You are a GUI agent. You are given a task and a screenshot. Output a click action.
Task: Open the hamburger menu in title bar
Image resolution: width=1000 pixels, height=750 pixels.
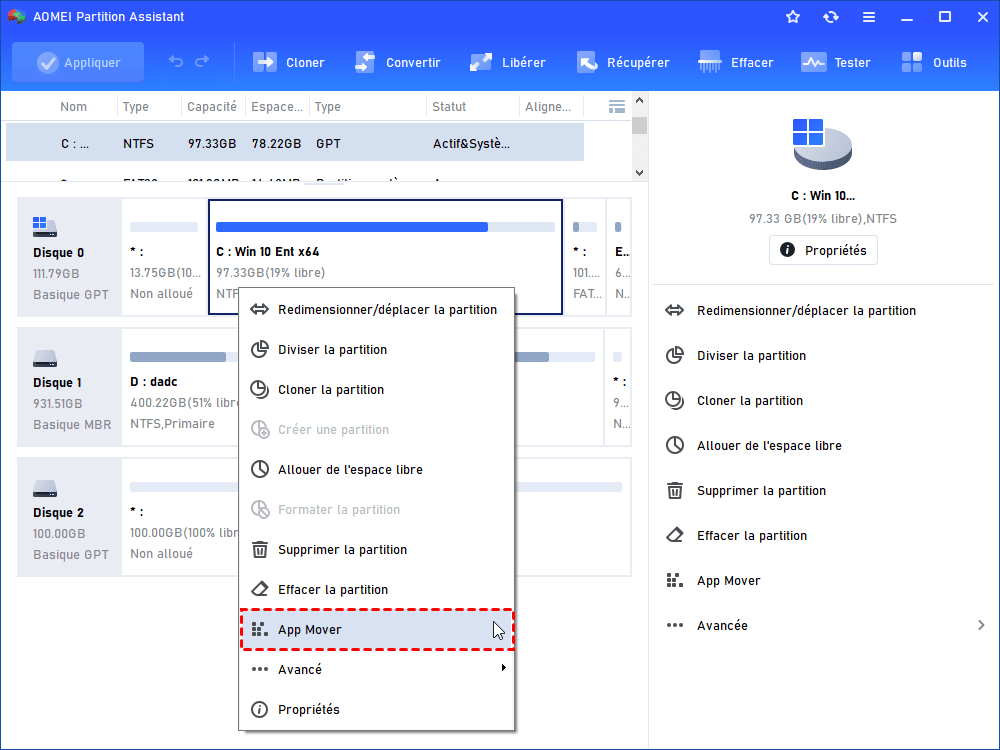click(x=869, y=17)
